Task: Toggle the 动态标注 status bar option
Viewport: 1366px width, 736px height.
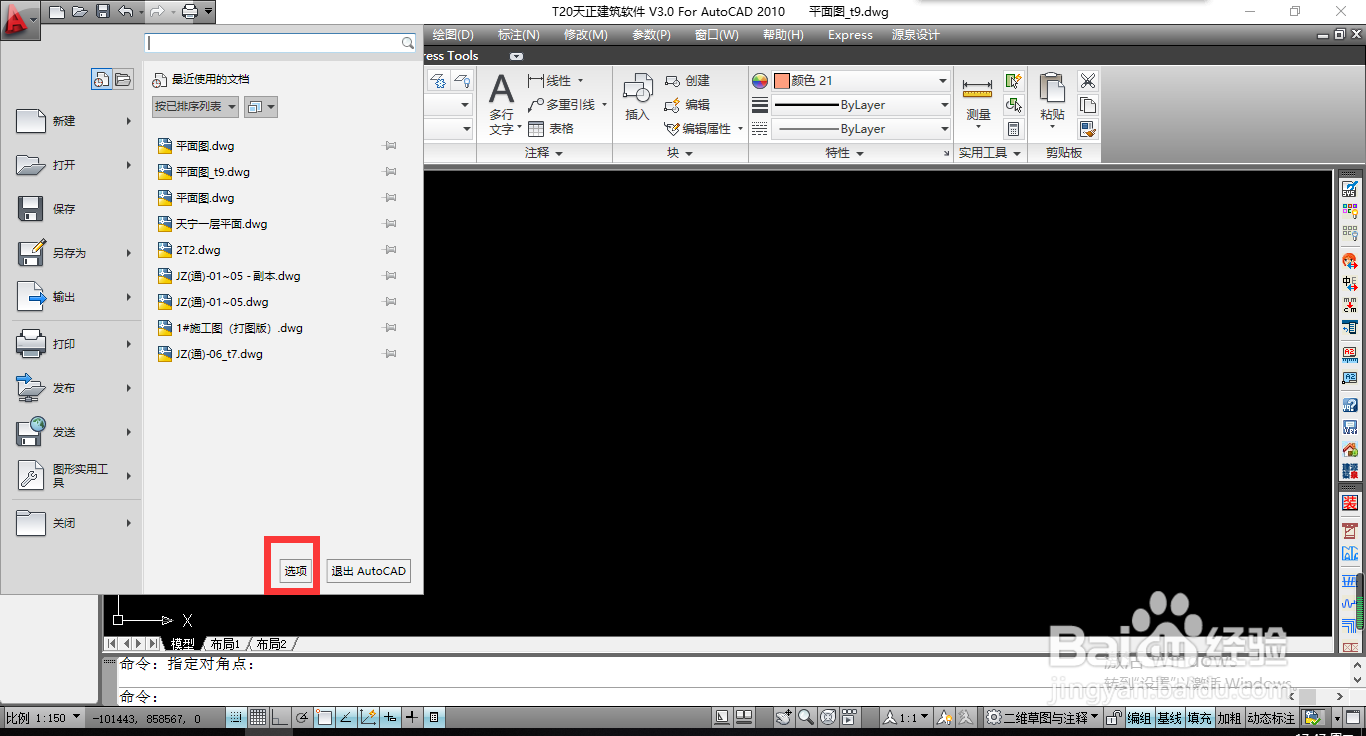Action: (1271, 718)
